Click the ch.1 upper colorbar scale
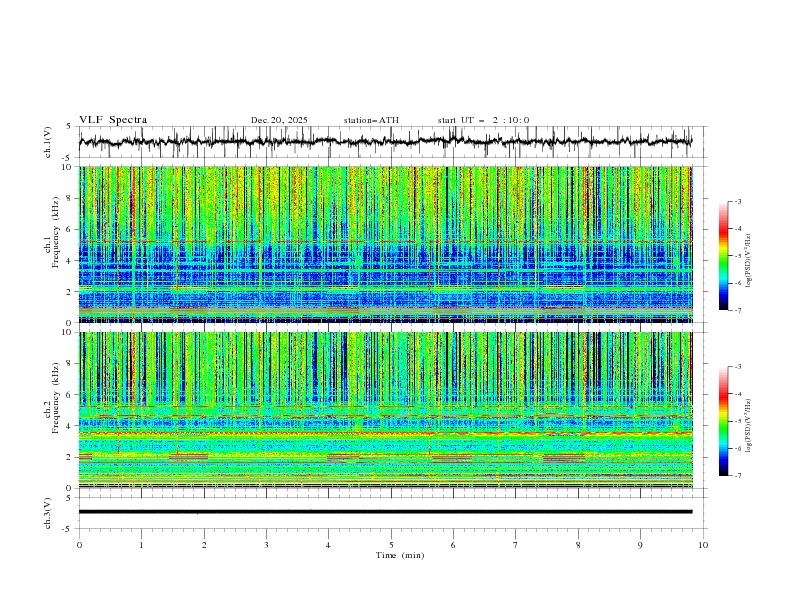792x612 pixels. [x=723, y=256]
